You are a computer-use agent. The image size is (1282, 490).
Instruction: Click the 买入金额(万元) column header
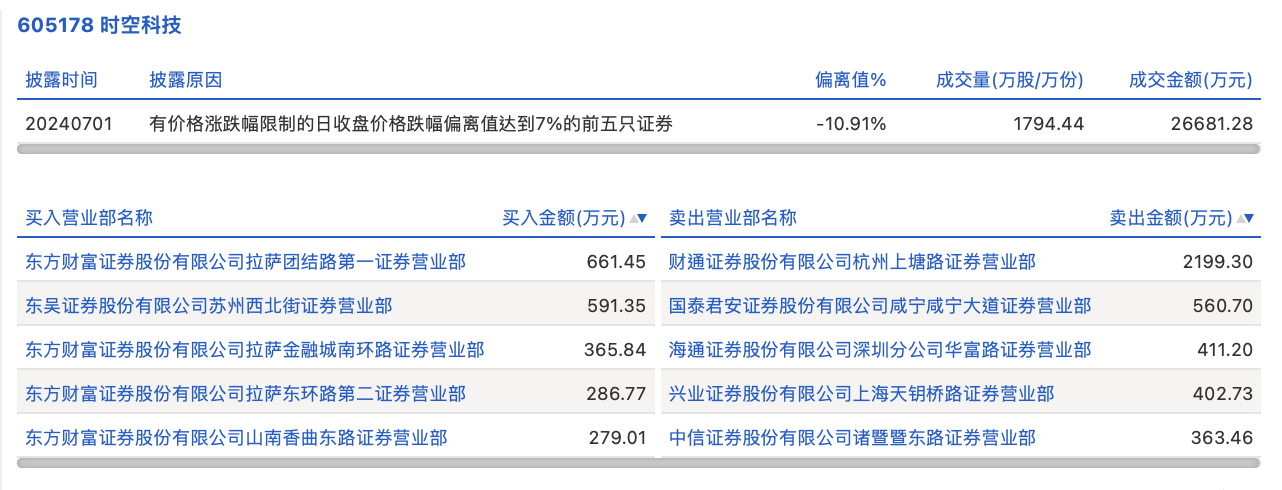[x=563, y=218]
